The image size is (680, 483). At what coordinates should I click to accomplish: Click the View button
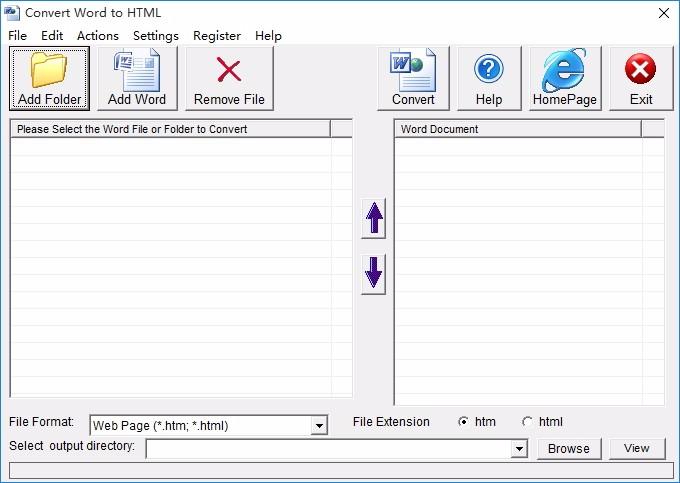637,449
